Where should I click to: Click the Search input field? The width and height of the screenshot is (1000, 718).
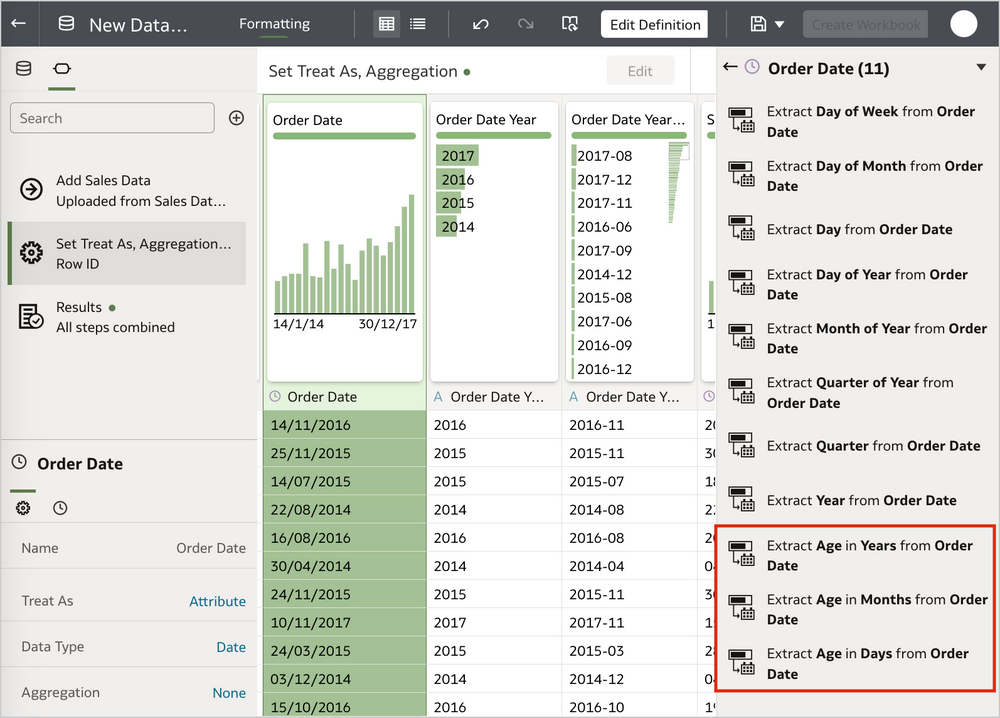(x=111, y=117)
